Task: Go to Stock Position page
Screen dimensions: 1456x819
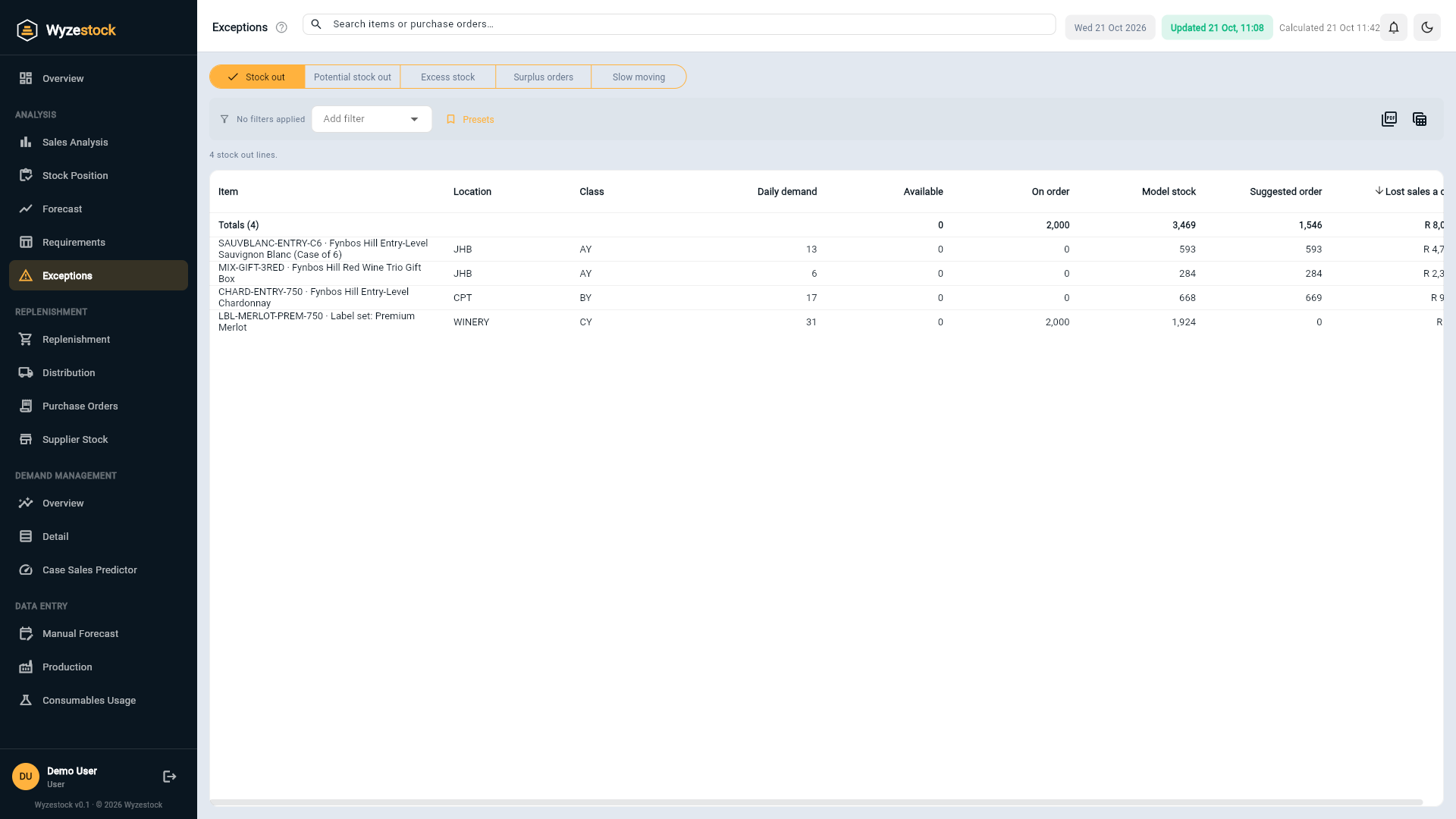Action: click(x=99, y=176)
